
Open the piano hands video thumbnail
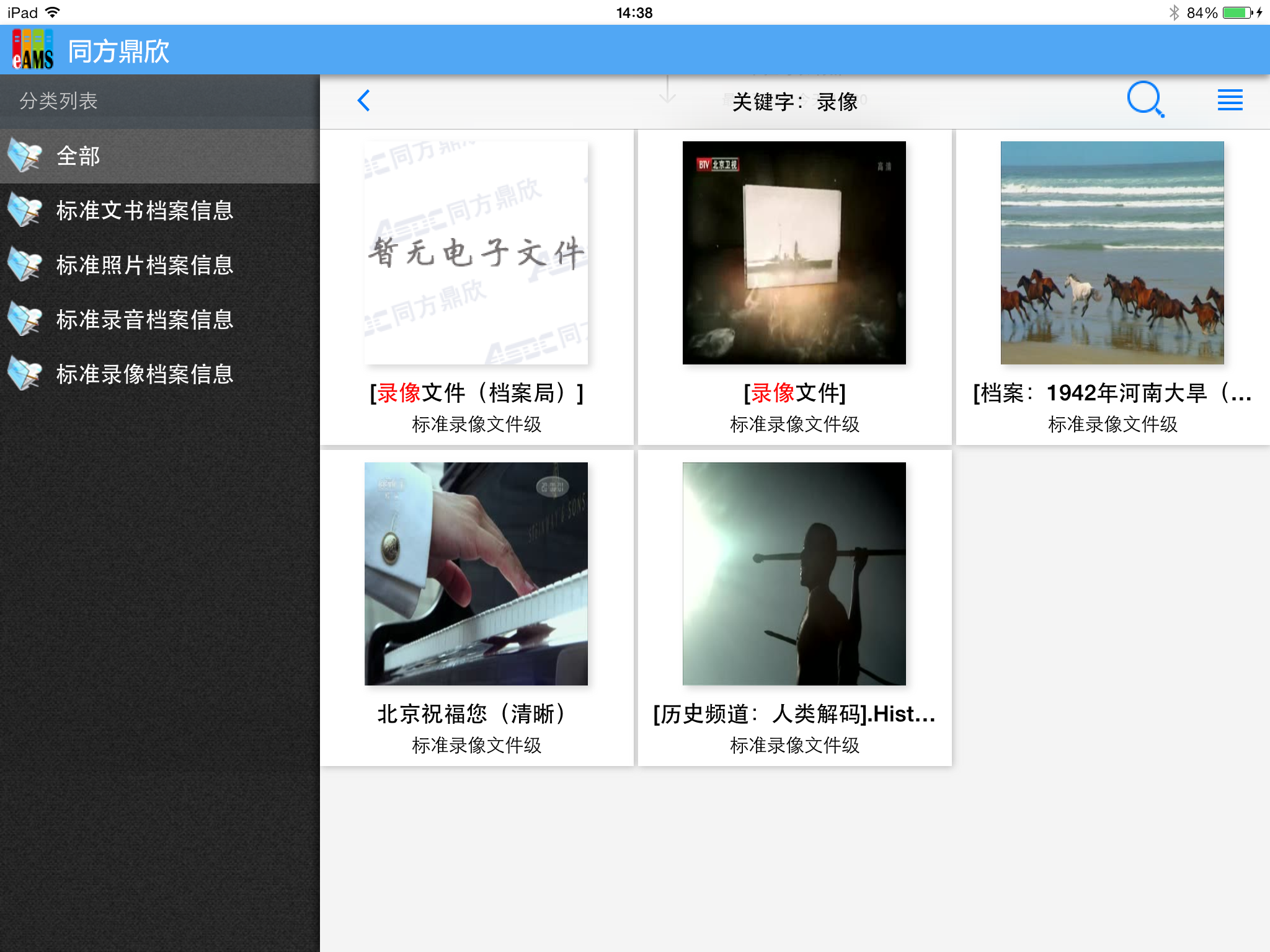476,574
